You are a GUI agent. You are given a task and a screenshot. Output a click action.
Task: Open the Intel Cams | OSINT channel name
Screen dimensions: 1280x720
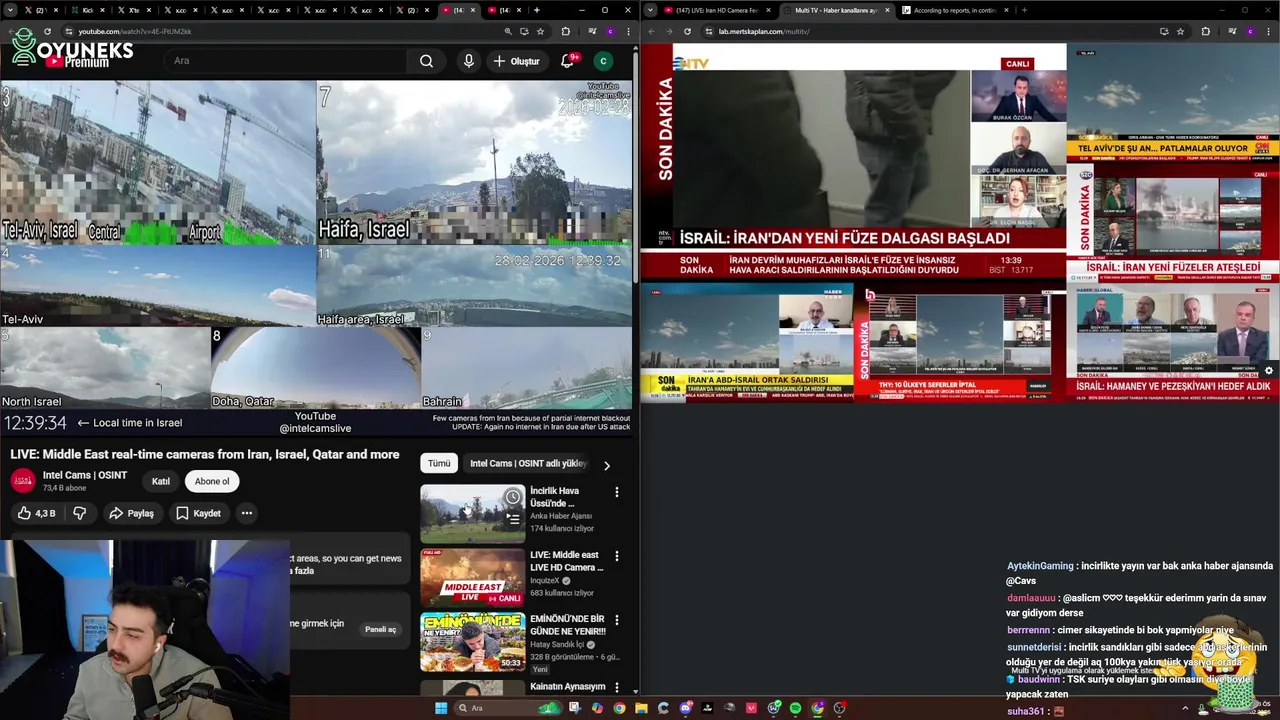[x=85, y=475]
